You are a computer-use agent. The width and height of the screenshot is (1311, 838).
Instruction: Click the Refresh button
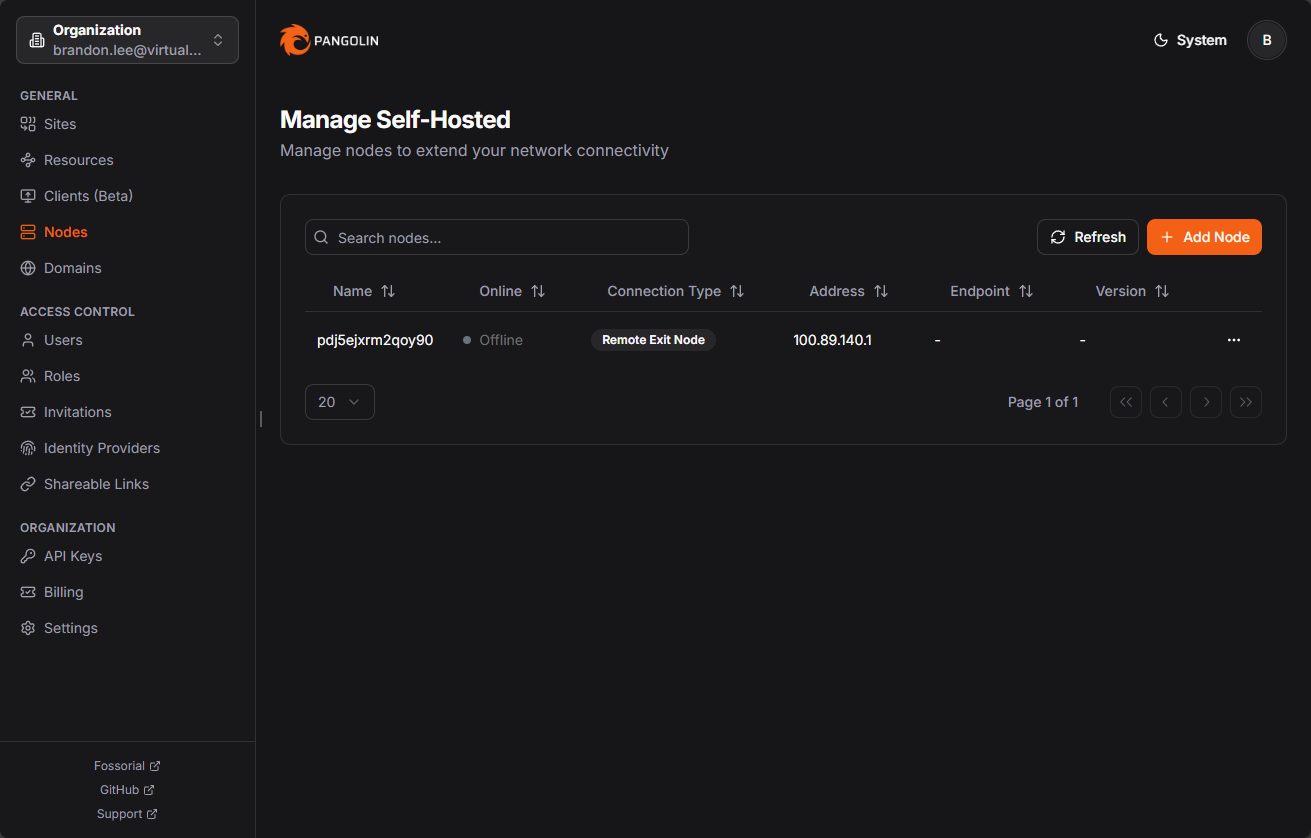(1088, 237)
